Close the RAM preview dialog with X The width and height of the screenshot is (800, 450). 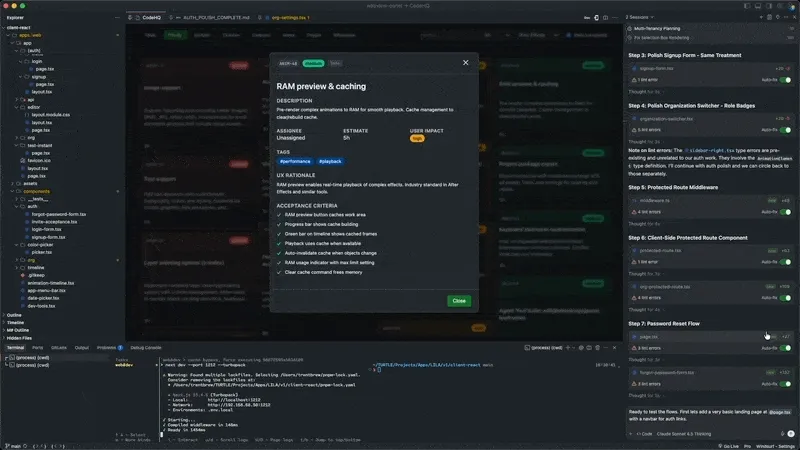point(465,62)
